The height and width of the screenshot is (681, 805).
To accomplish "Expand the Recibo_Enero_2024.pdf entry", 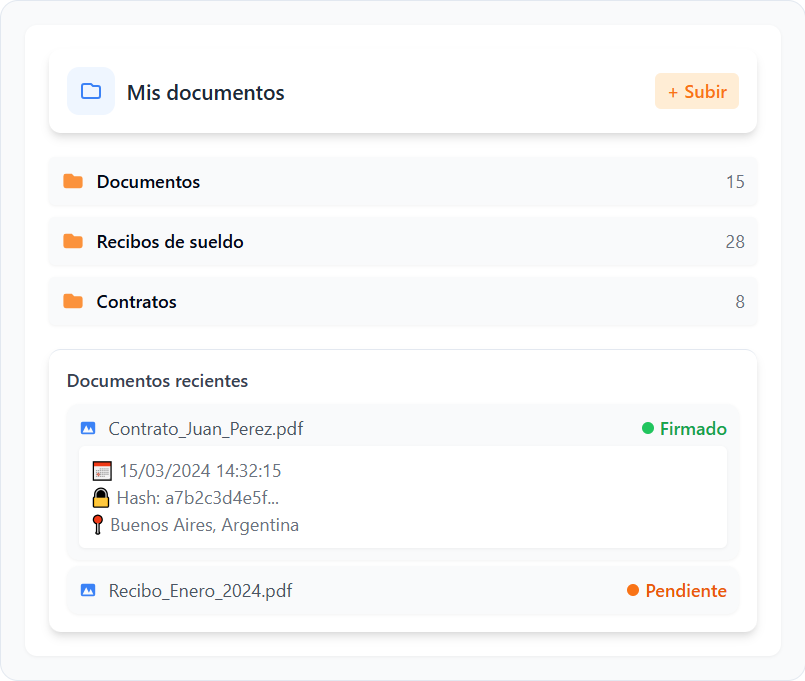I will tap(200, 591).
